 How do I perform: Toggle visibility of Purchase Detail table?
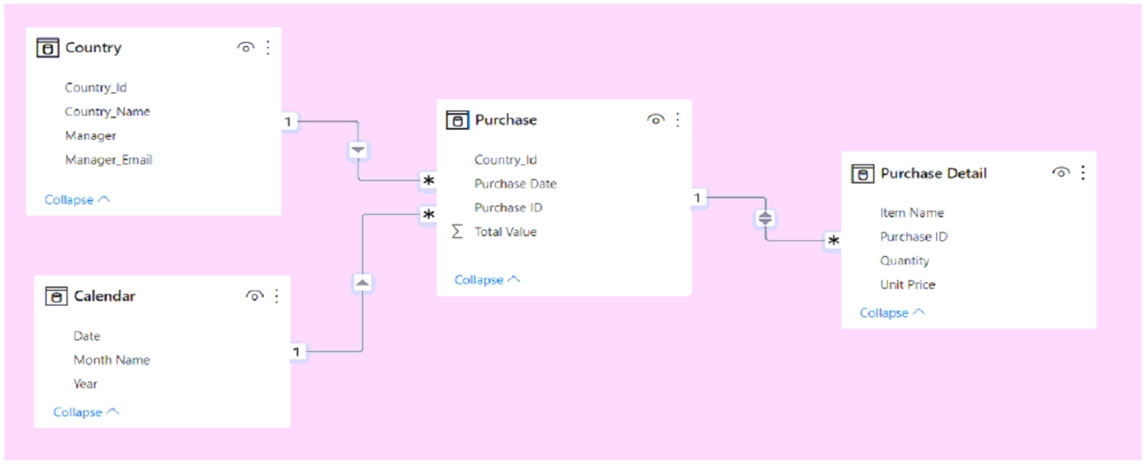pos(1060,172)
